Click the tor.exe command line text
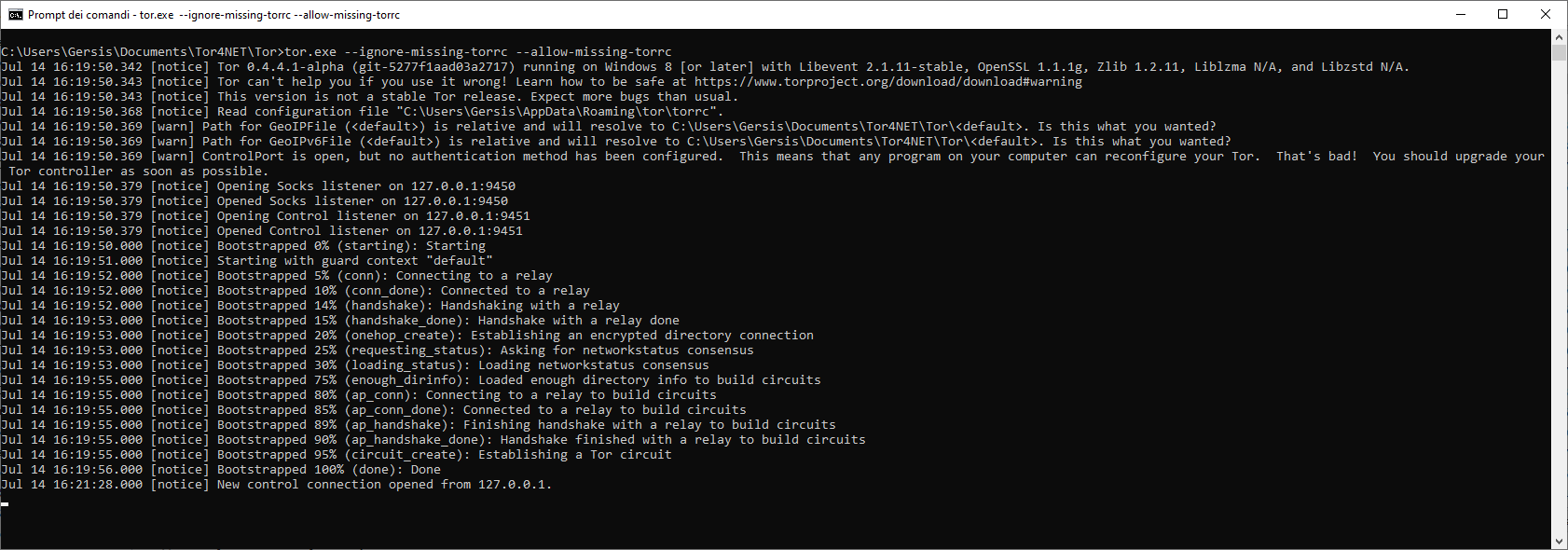1568x550 pixels. [x=336, y=51]
